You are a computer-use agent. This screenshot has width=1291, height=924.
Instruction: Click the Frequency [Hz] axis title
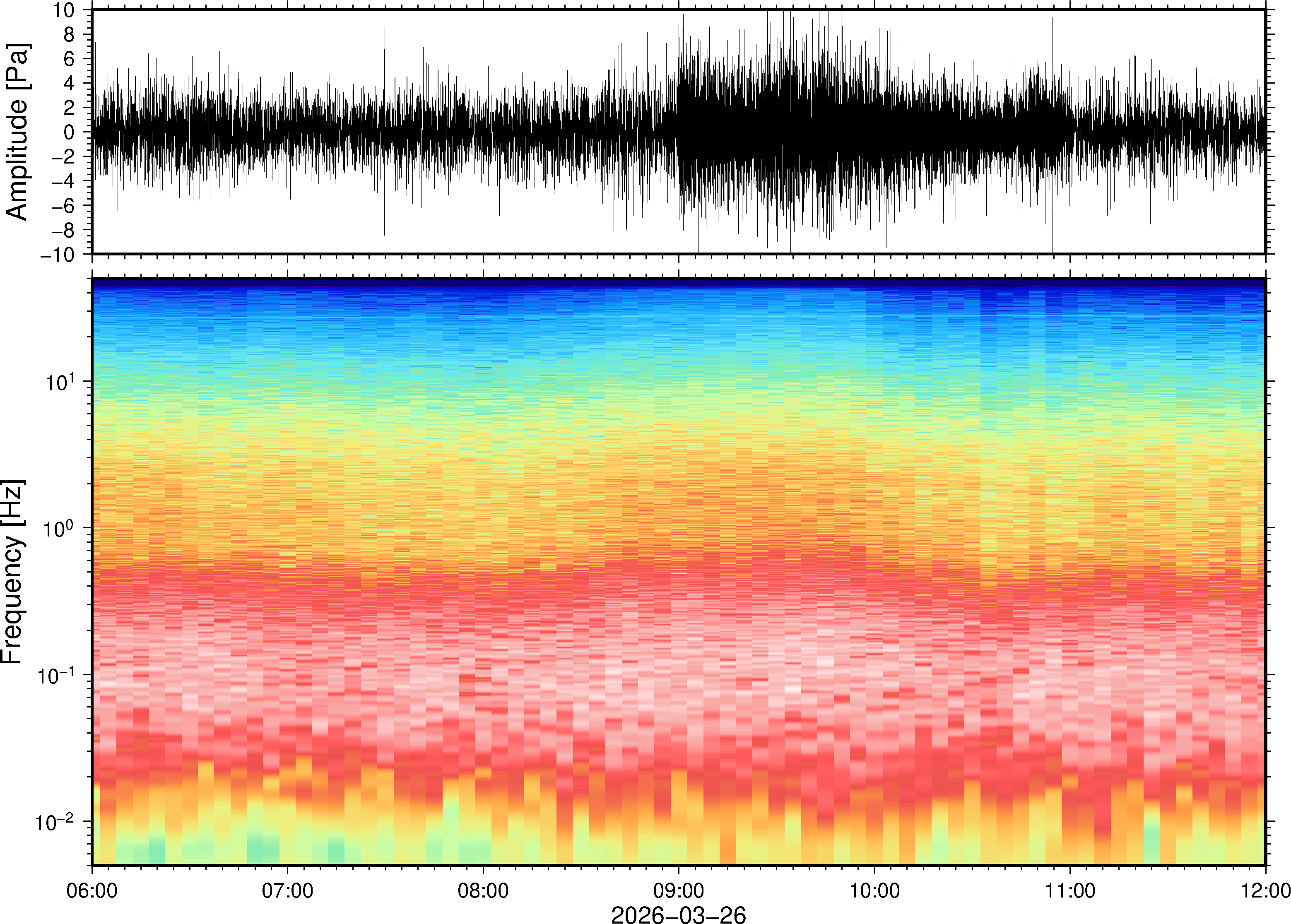click(x=12, y=572)
